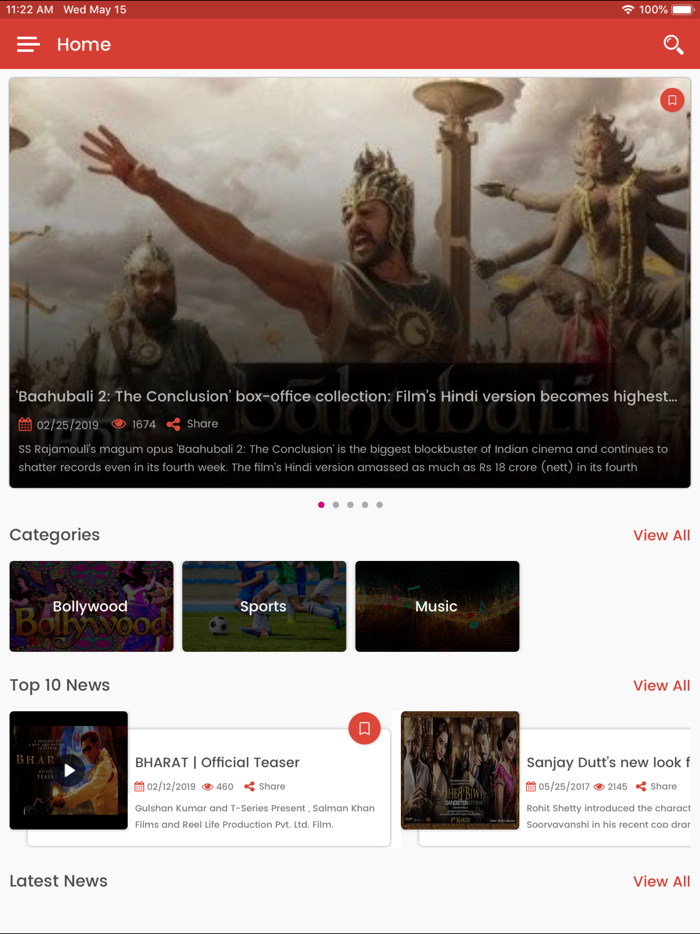Viewport: 700px width, 934px height.
Task: Click the share icon on the BHARAT teaser card
Action: pos(249,786)
